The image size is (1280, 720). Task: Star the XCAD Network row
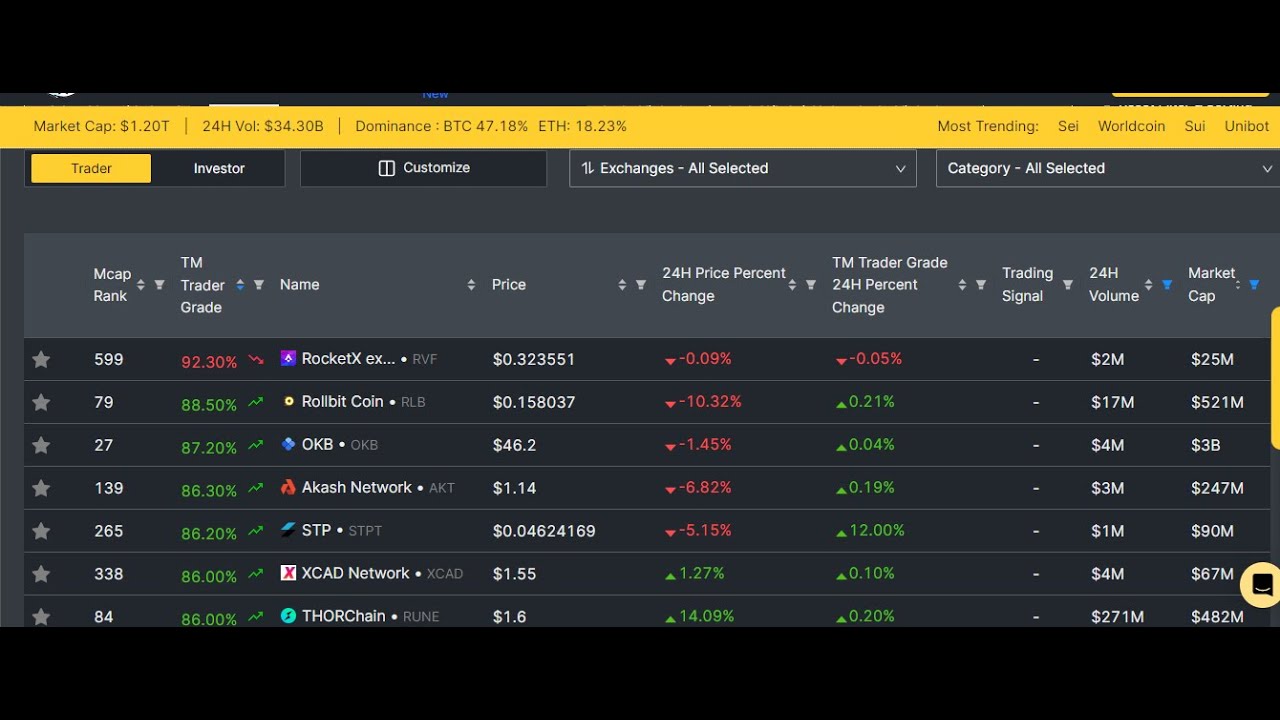click(x=41, y=574)
